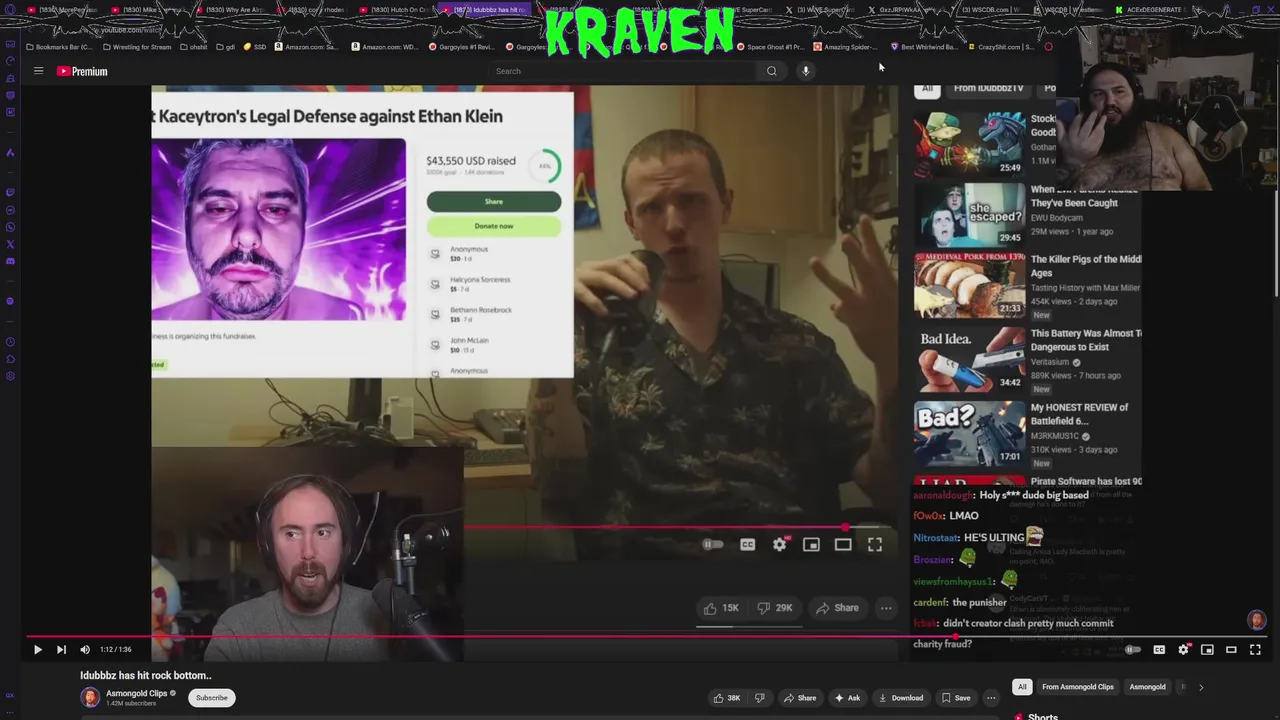This screenshot has height=720, width=1280.
Task: Click the 15K like button in embedded video
Action: 721,608
